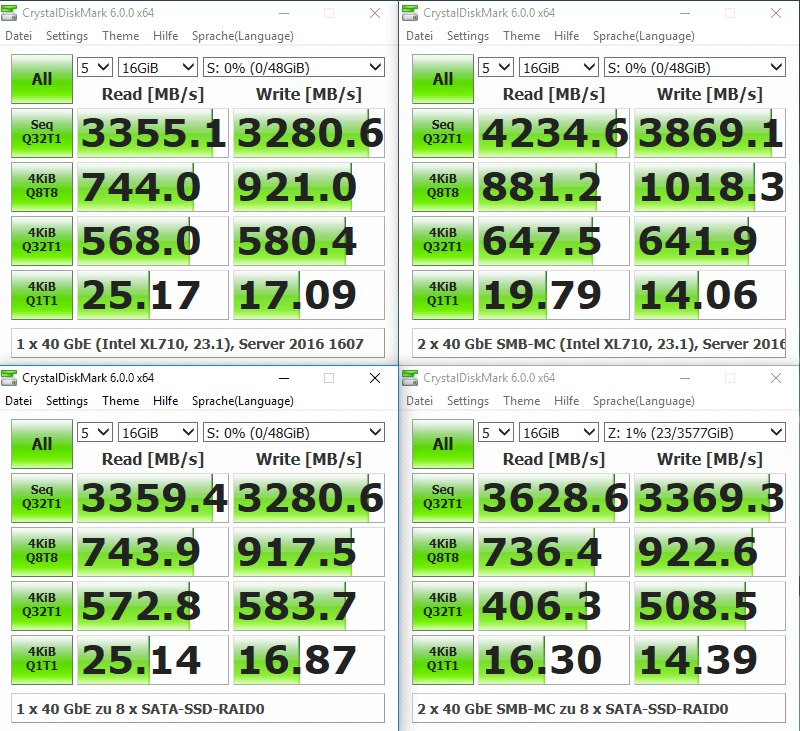Start 4KiB Q8T8 test beside 736.4 result
This screenshot has width=800, height=731.
(x=443, y=551)
